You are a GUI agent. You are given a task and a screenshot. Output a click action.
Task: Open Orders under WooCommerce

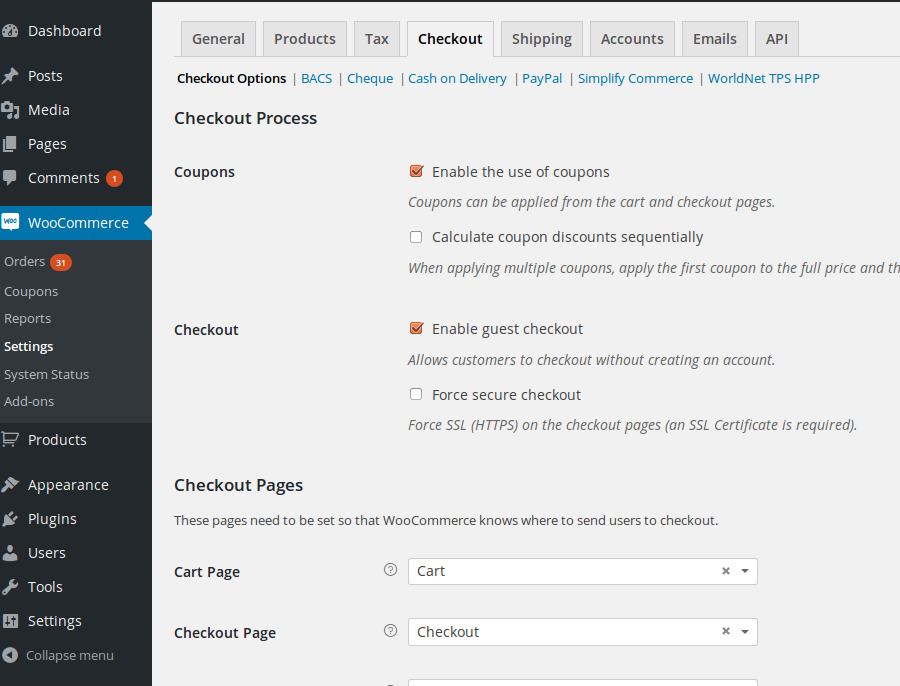coord(24,262)
